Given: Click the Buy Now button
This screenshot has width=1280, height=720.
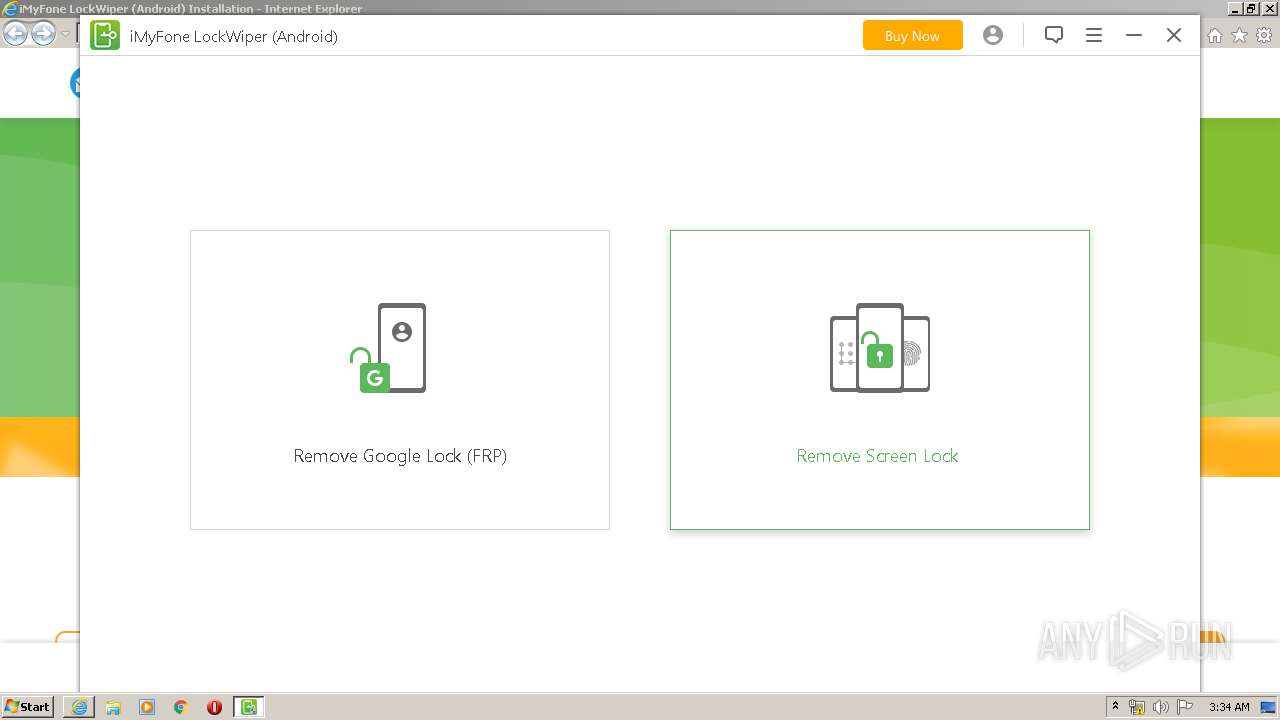Looking at the screenshot, I should 912,36.
